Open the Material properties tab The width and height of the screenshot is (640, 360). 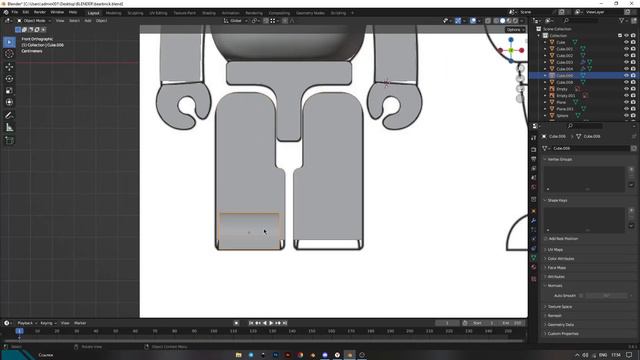[533, 267]
